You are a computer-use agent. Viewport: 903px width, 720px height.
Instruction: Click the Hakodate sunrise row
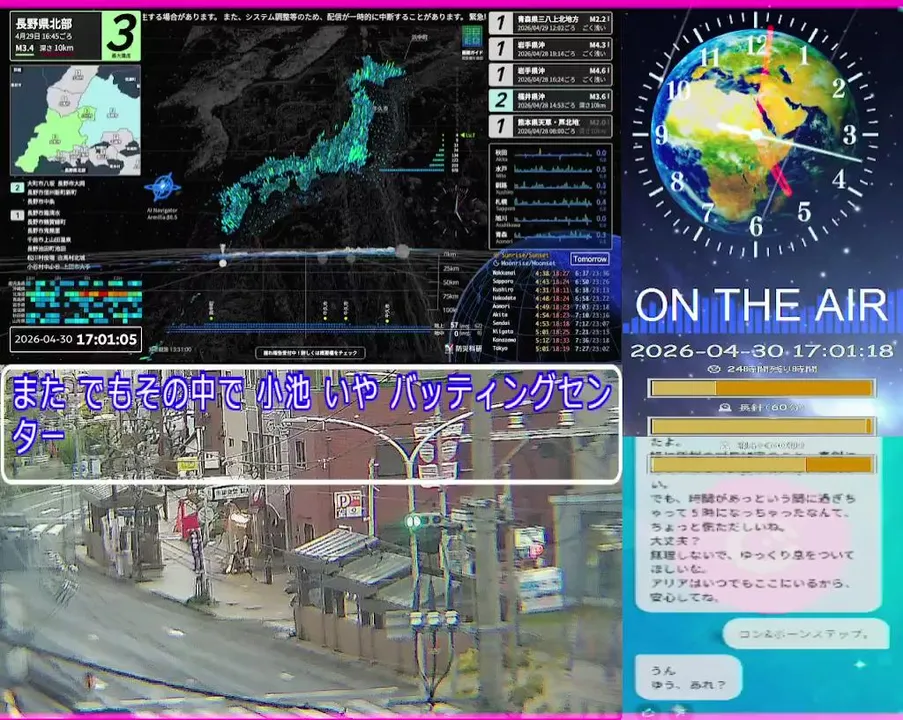(551, 298)
